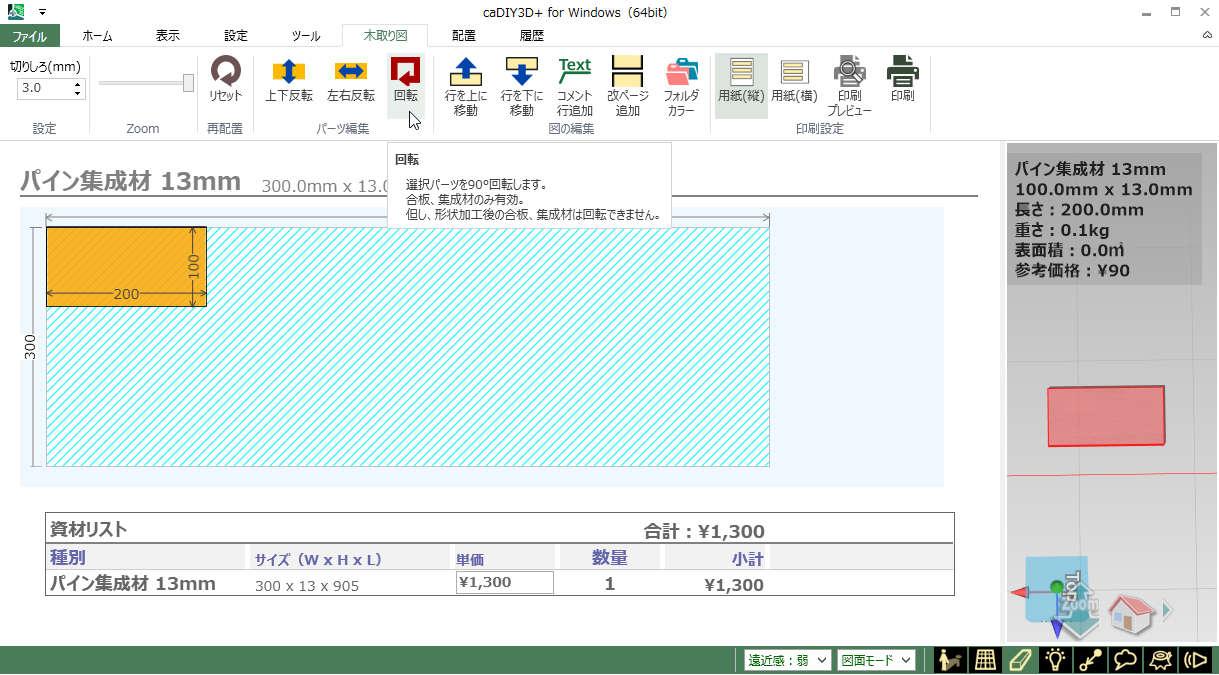
Task: Click the 長さ：200.0mm text in the info panel
Action: 1079,210
